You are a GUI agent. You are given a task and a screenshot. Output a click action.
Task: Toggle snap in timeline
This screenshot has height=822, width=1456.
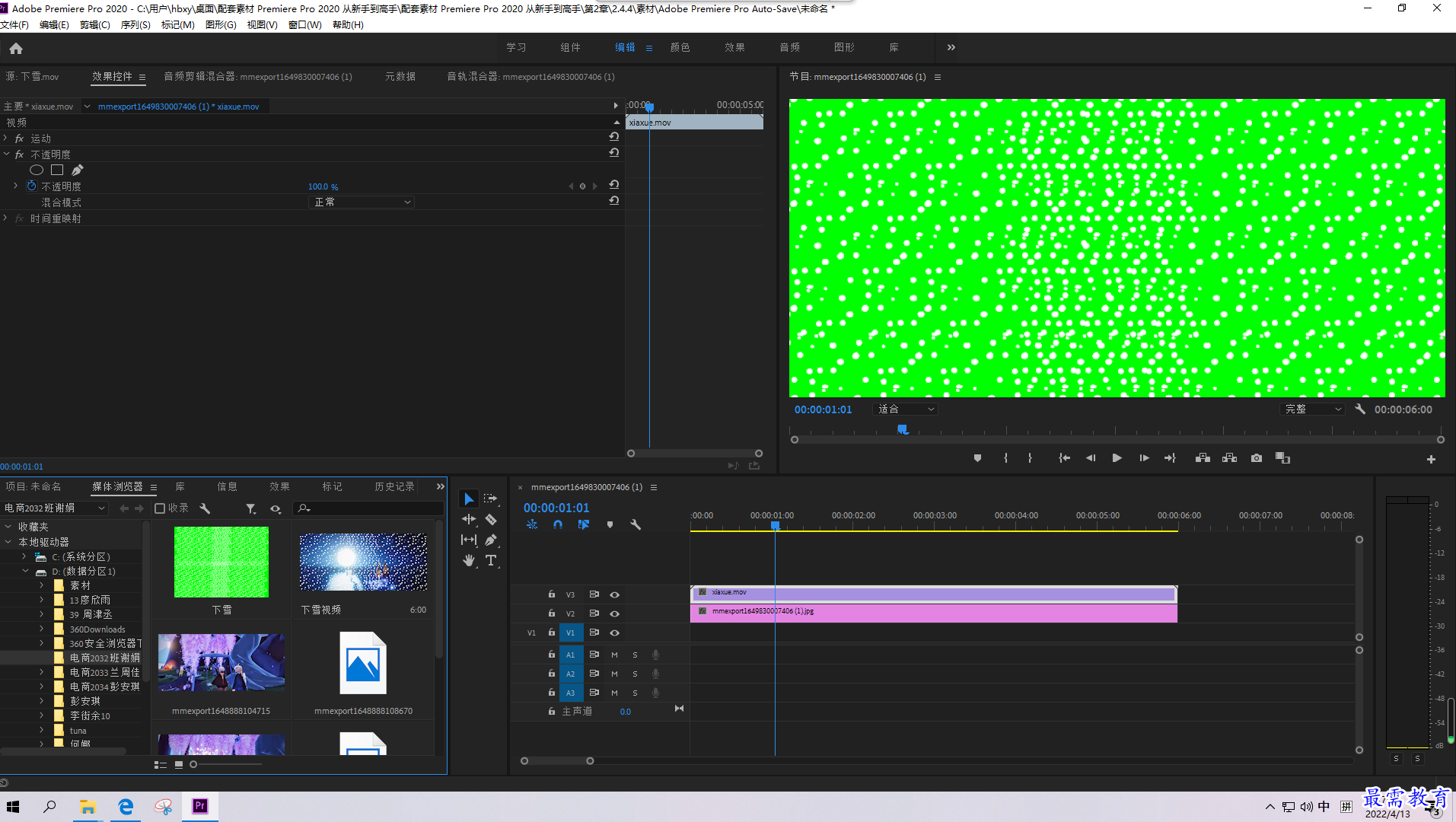(x=558, y=524)
